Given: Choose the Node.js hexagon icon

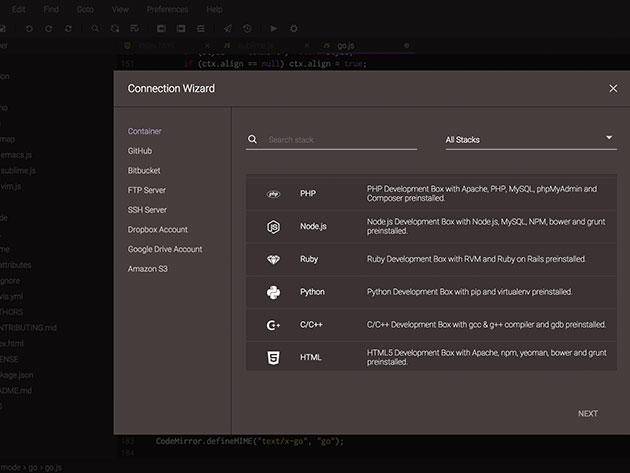Looking at the screenshot, I should (x=273, y=227).
